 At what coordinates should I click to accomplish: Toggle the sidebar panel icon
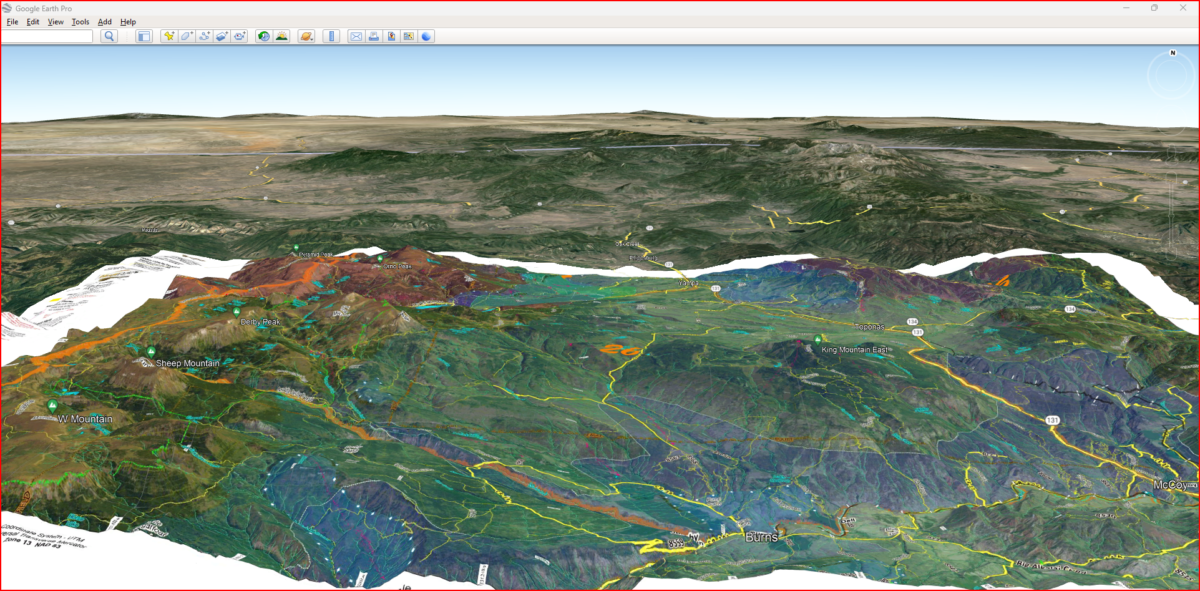point(144,36)
